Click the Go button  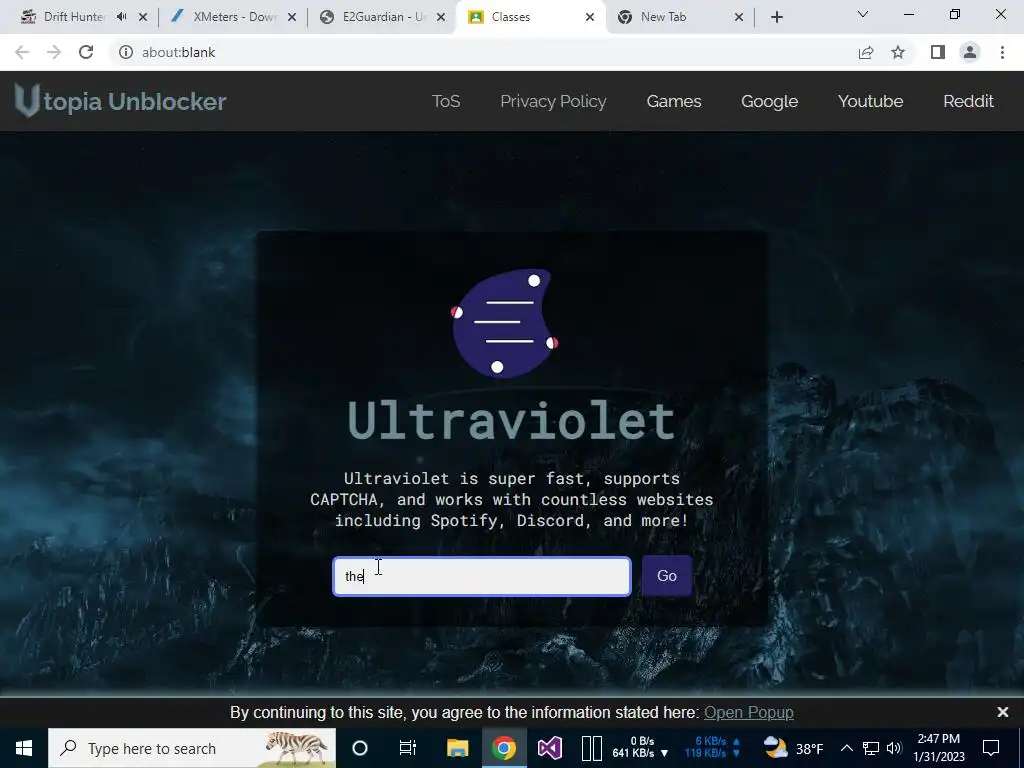coord(666,575)
